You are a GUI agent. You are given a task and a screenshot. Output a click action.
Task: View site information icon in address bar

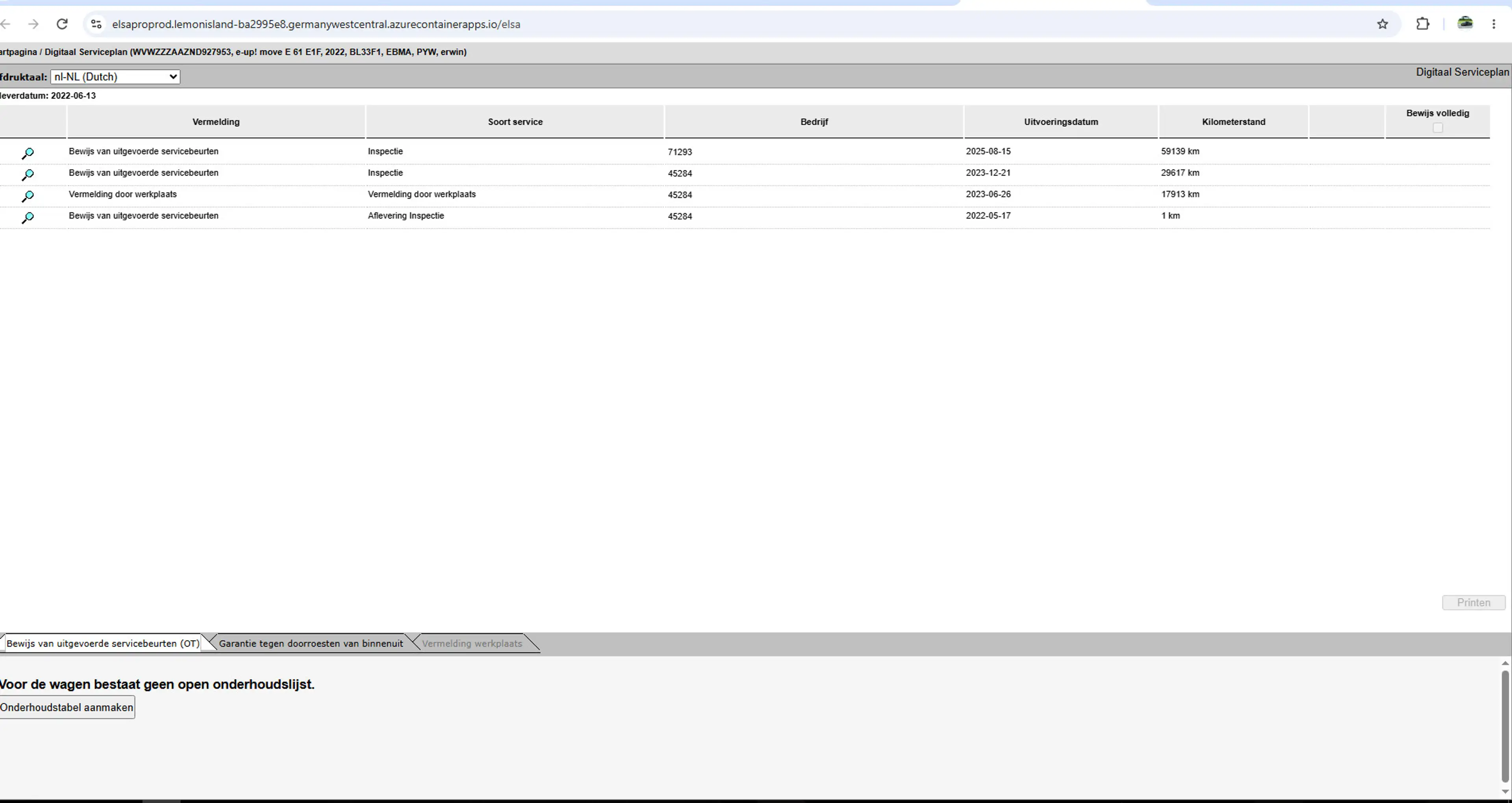96,24
